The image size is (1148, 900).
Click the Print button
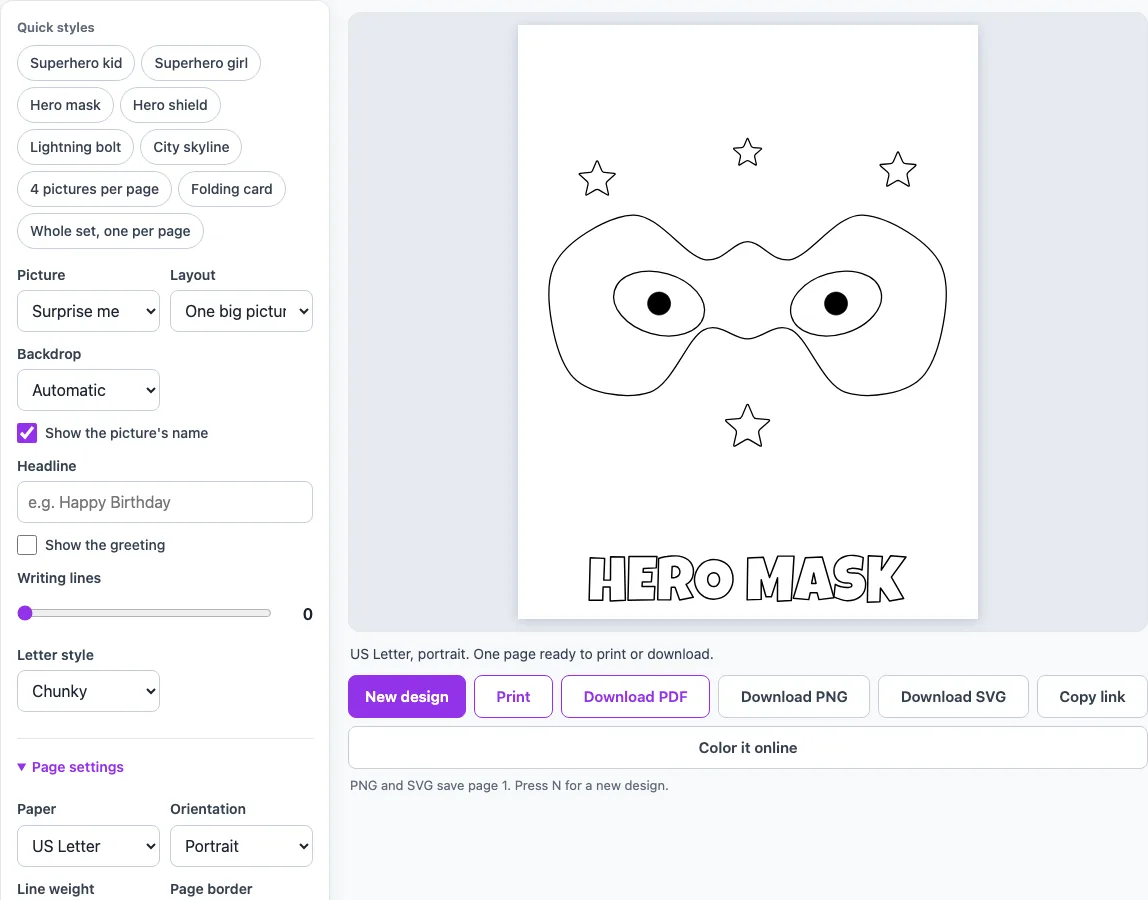513,696
